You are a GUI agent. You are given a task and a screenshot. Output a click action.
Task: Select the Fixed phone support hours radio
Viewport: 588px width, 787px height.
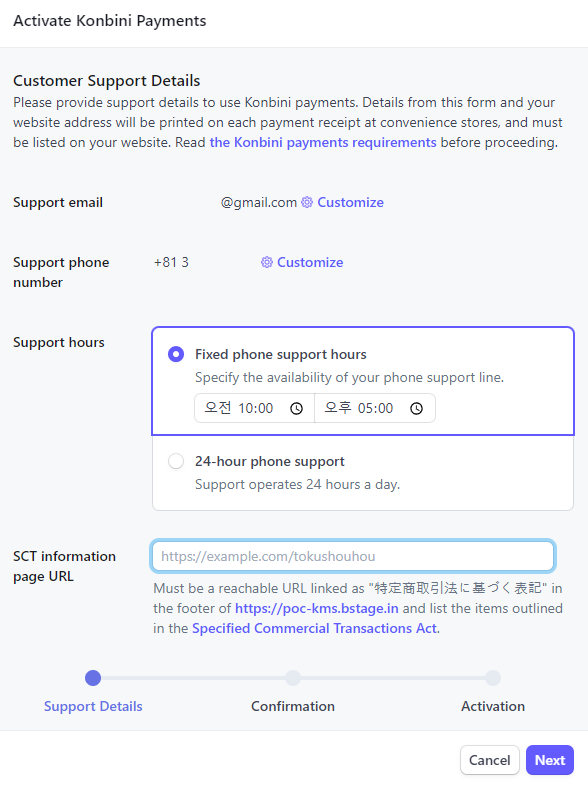(176, 354)
